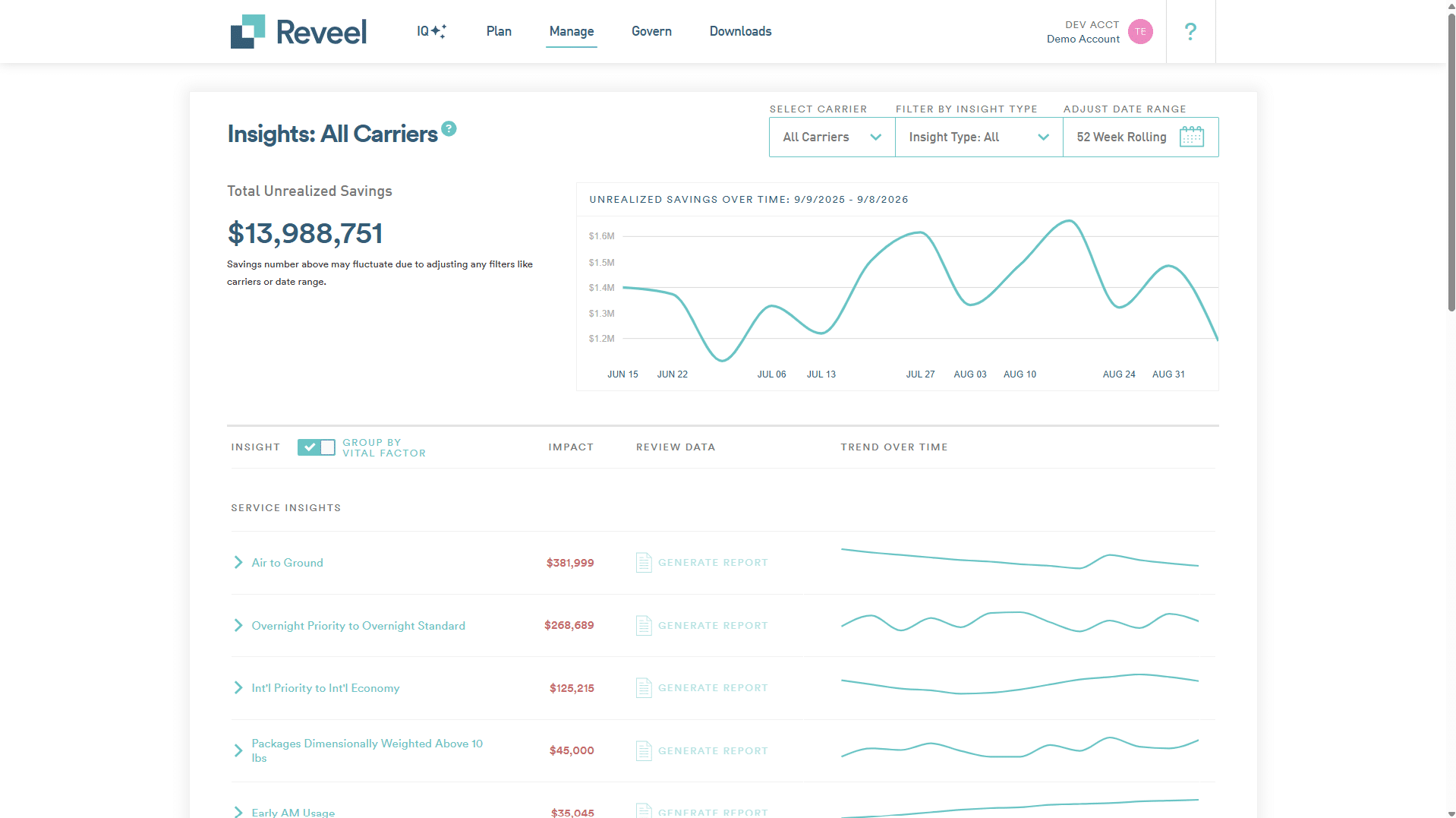Viewport: 1456px width, 818px height.
Task: Open Overnight Priority to Overnight Standard link
Action: [x=358, y=626]
